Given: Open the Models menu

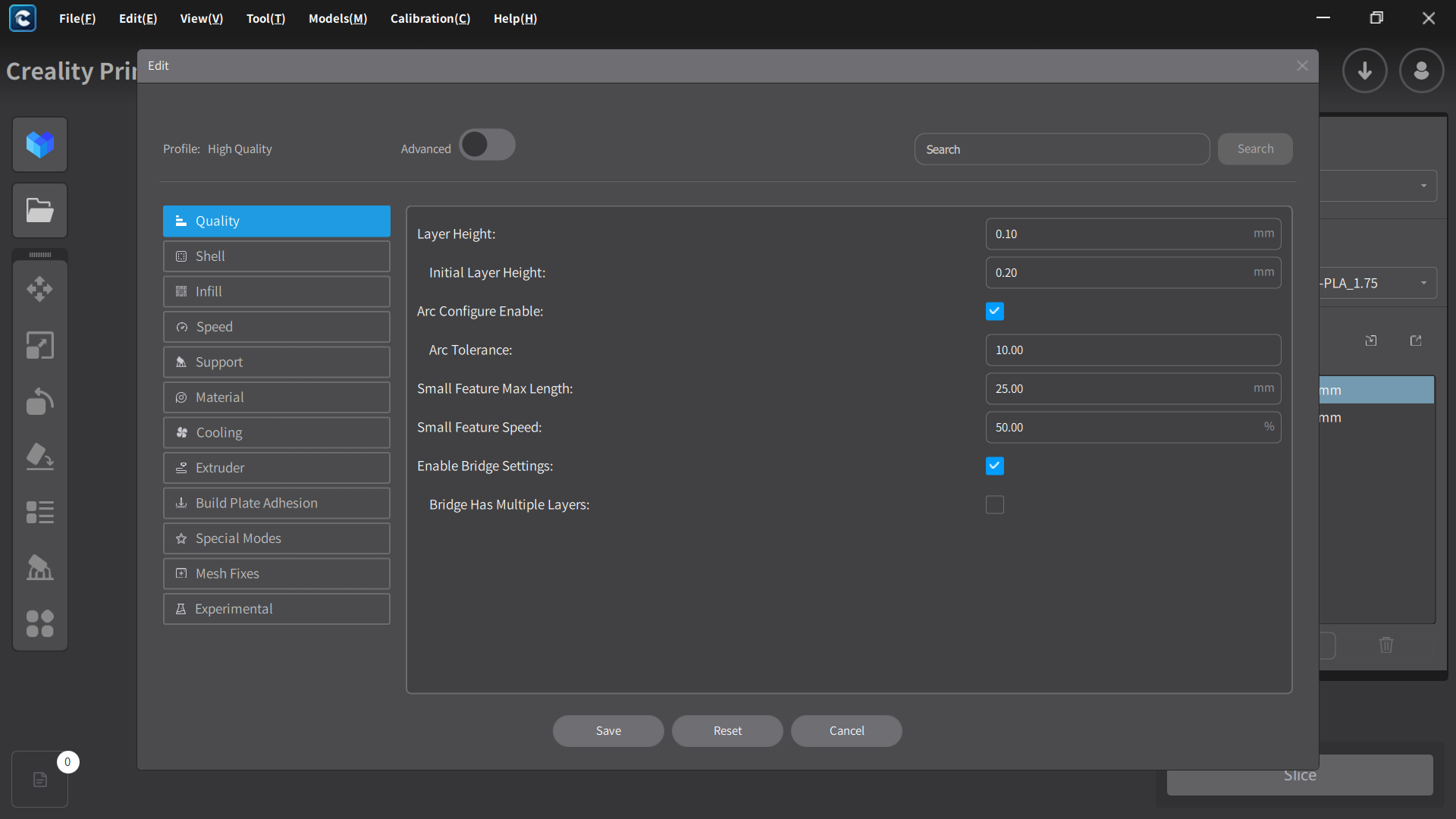Looking at the screenshot, I should coord(338,18).
